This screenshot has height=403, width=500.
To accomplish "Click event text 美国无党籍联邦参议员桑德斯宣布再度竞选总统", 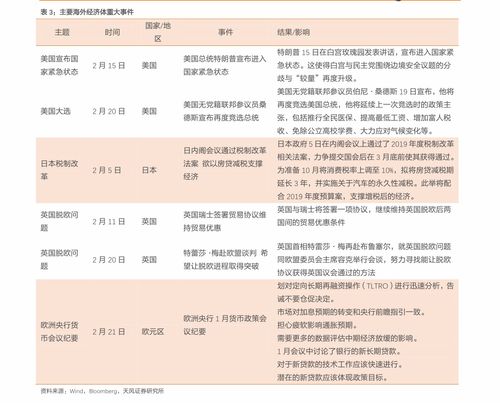I will click(225, 111).
